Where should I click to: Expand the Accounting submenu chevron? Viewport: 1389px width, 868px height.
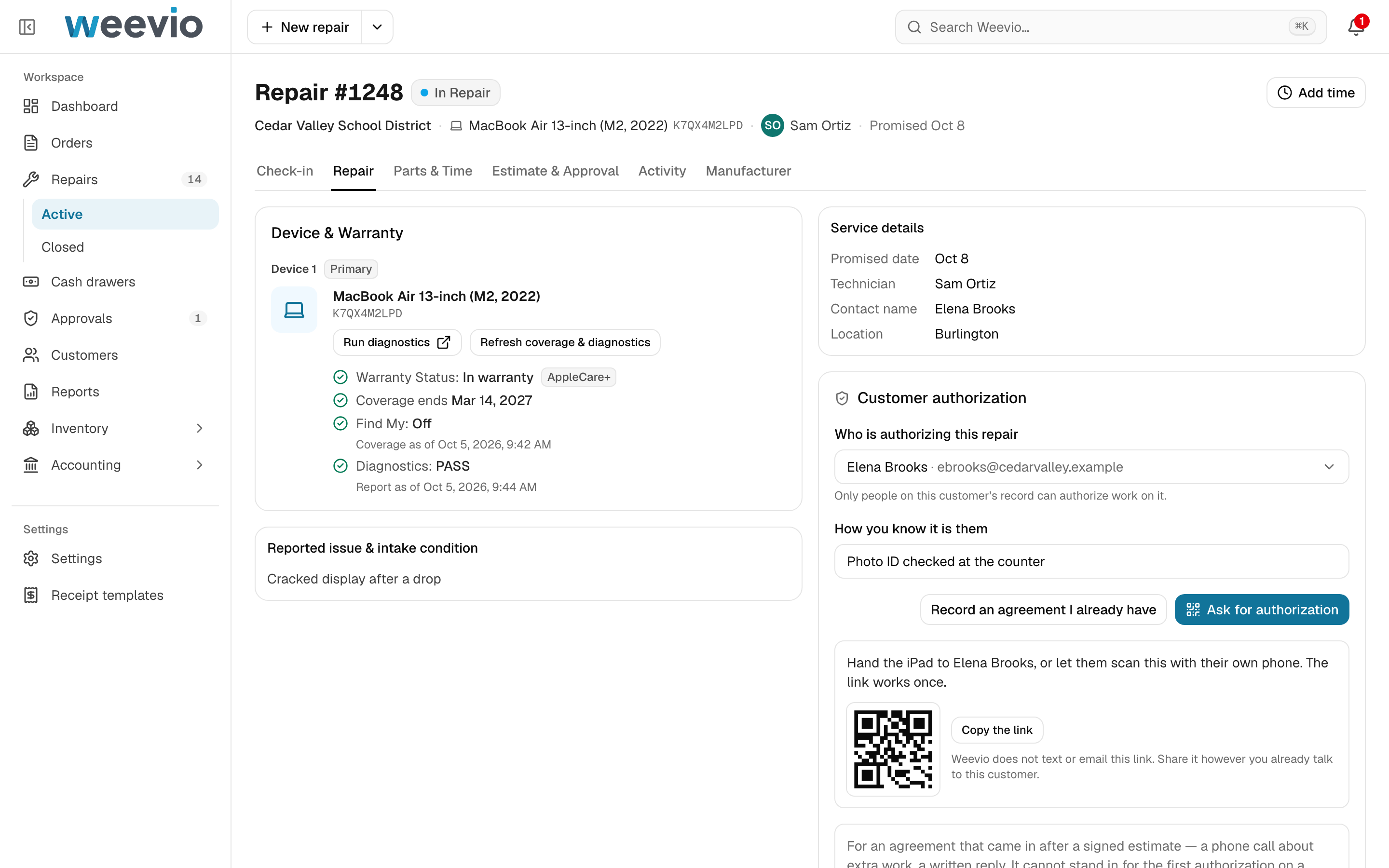coord(200,465)
